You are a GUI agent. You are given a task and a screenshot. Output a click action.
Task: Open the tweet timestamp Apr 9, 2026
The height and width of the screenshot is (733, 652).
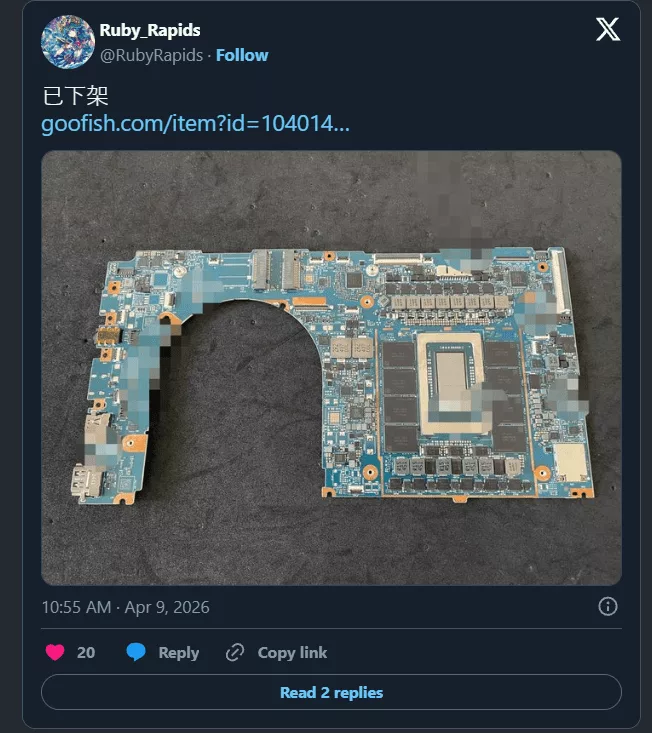point(125,607)
